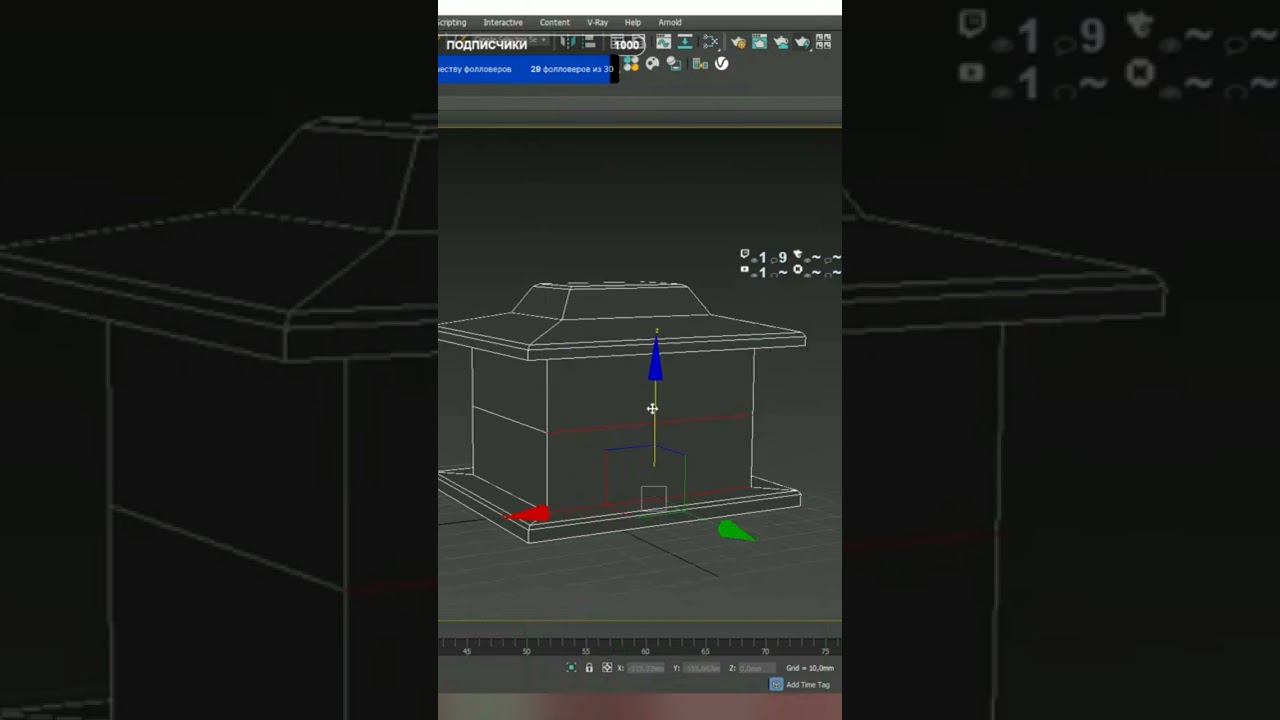Open the Arnold menu
Viewport: 1280px width, 720px height.
click(670, 22)
